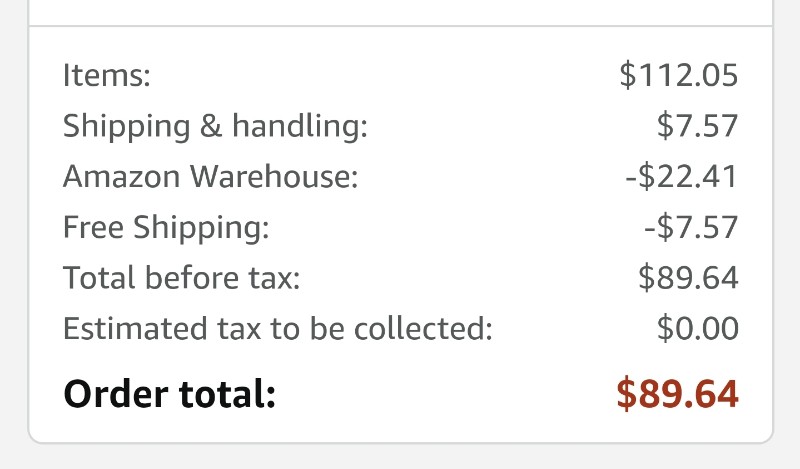Click gray background below summary card
Image resolution: width=800 pixels, height=469 pixels.
click(x=401, y=457)
